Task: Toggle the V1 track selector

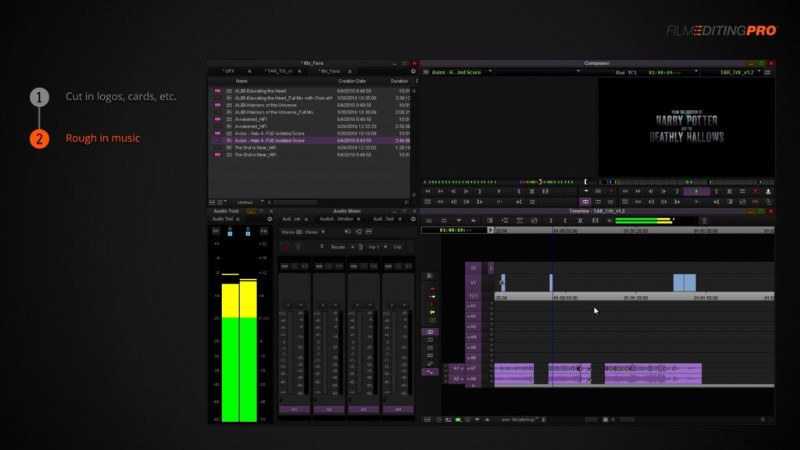Action: click(473, 282)
